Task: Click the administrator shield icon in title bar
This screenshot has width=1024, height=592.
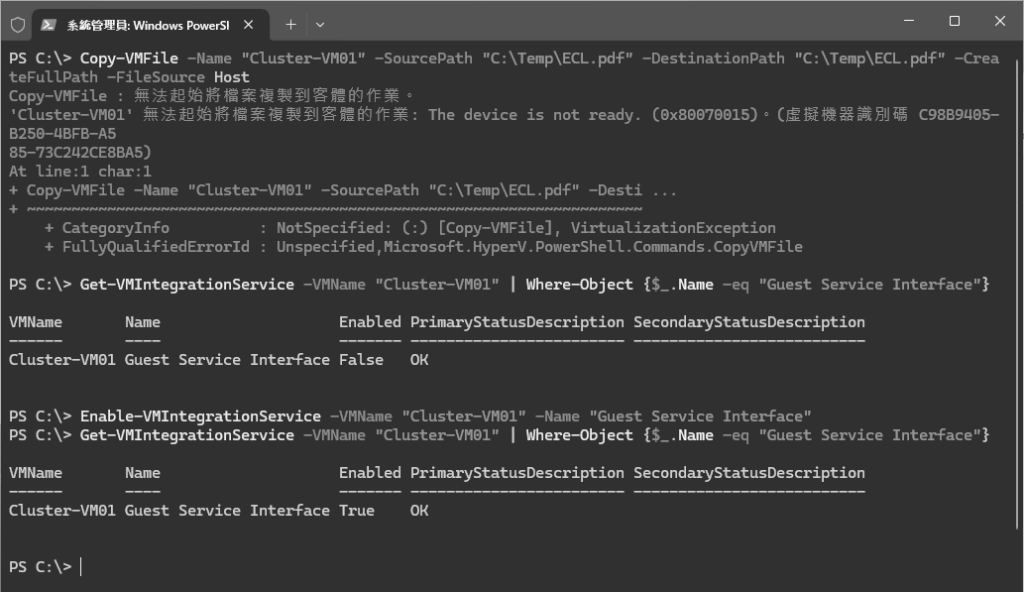Action: [x=18, y=25]
